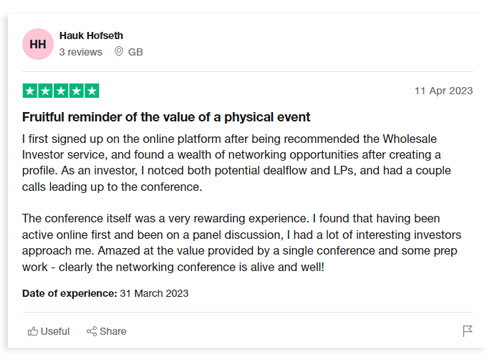The width and height of the screenshot is (500, 363).
Task: Click the third green rating star
Action: [x=61, y=91]
